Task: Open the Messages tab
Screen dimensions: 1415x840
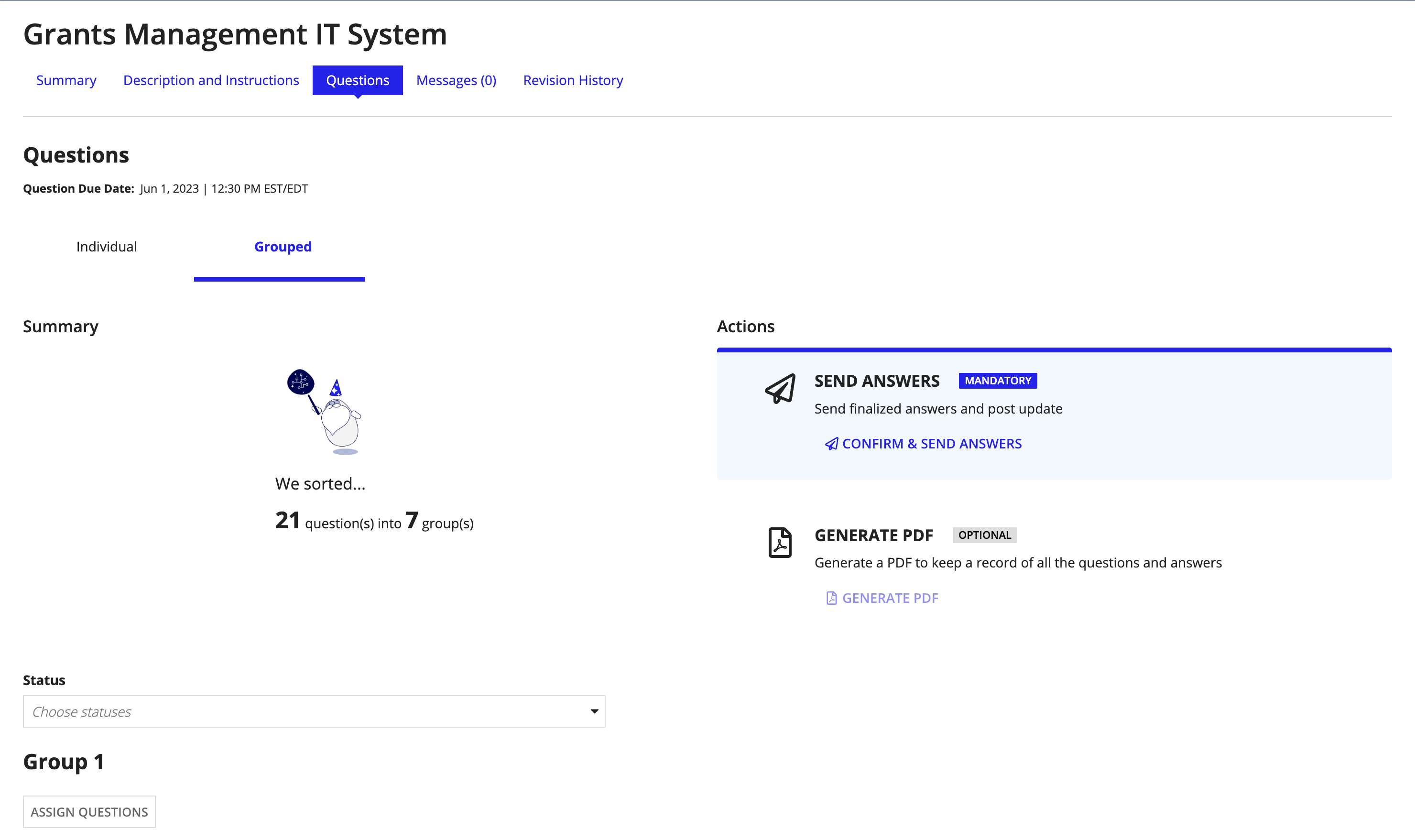Action: [x=455, y=80]
